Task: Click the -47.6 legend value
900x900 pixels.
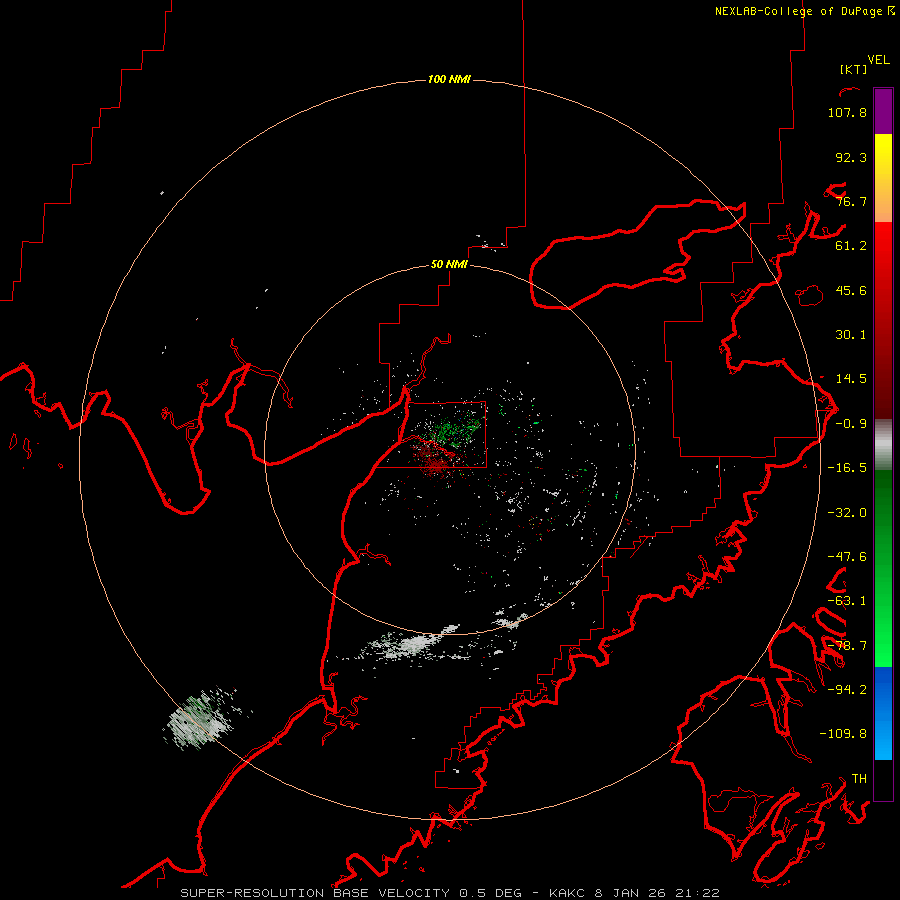Action: (847, 557)
